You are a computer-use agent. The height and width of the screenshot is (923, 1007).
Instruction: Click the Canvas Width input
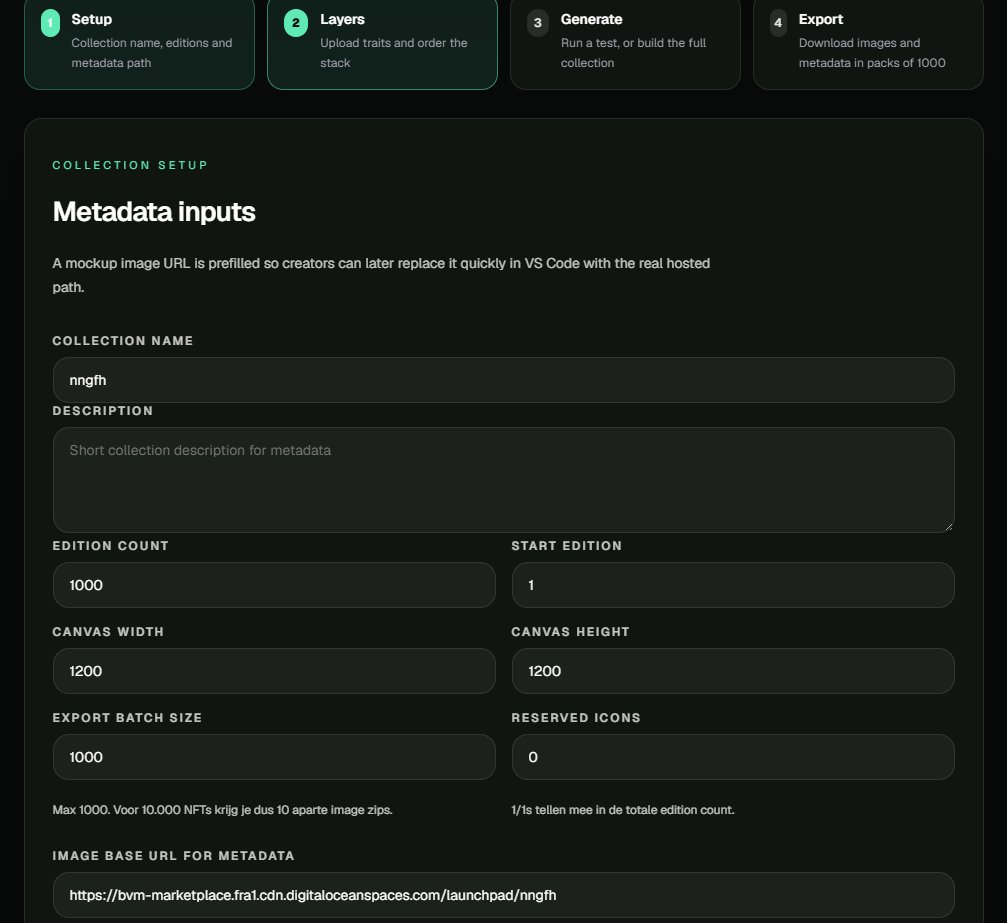coord(274,671)
